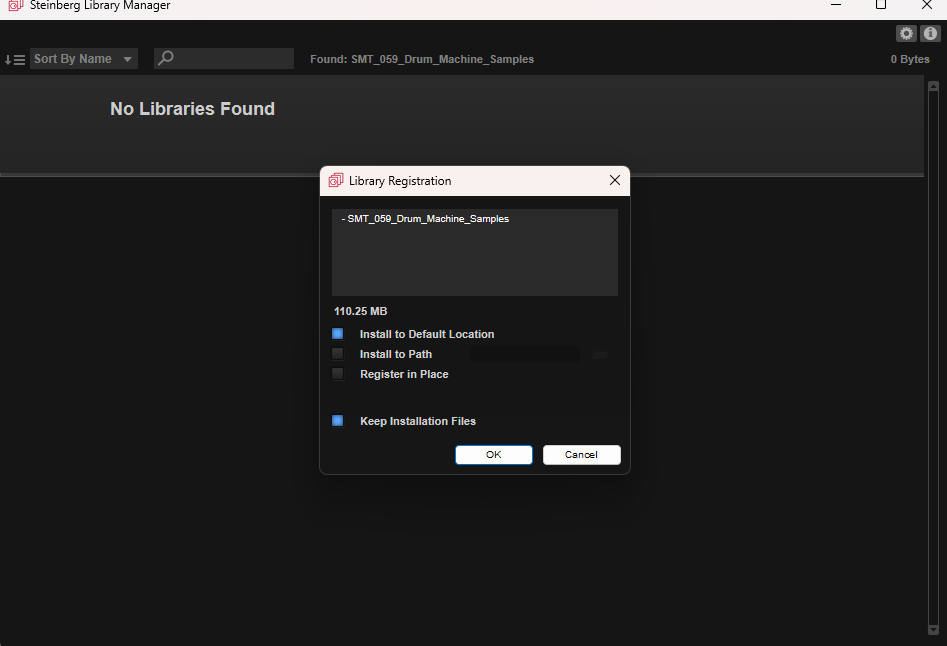Close the Steinberg Library Manager window
This screenshot has height=646, width=947.
point(926,5)
